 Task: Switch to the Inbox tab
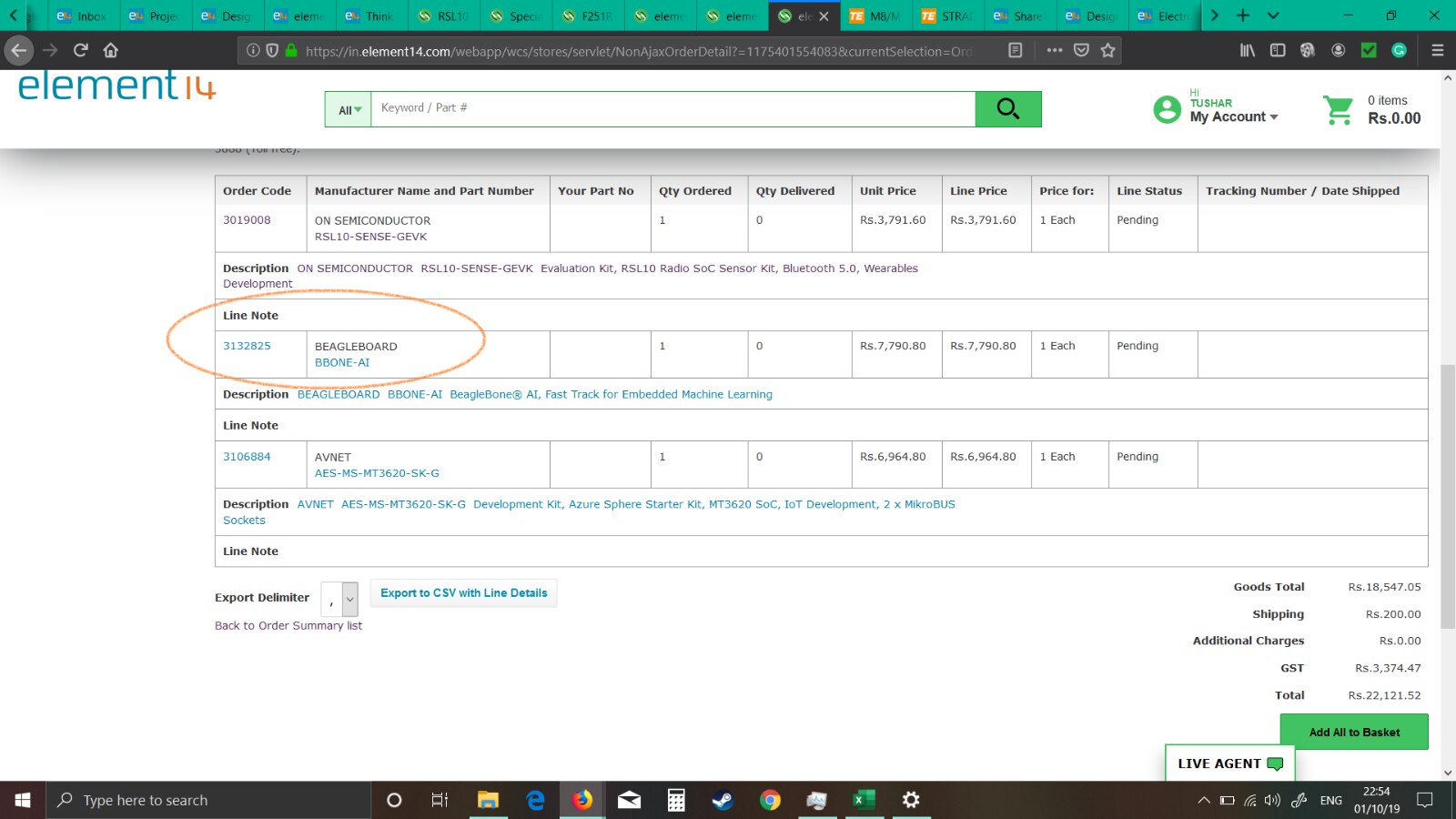pos(83,16)
